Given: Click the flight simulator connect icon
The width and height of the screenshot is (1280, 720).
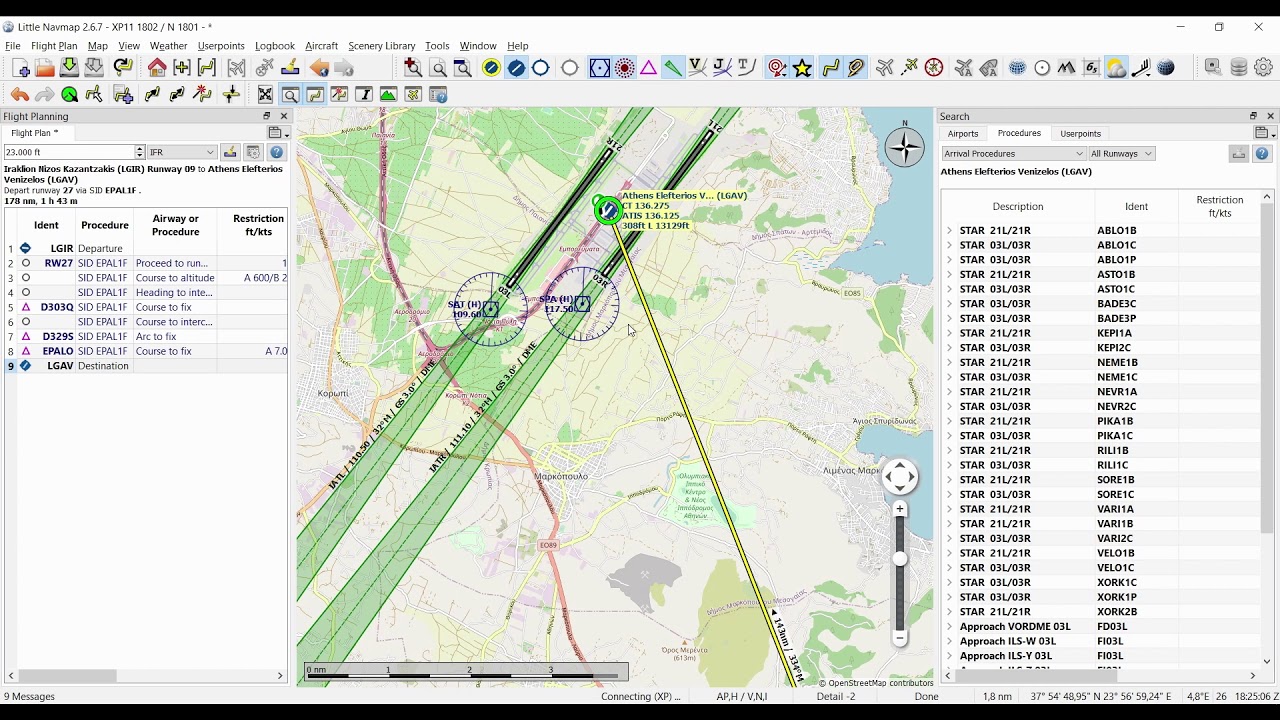Looking at the screenshot, I should pyautogui.click(x=1213, y=68).
